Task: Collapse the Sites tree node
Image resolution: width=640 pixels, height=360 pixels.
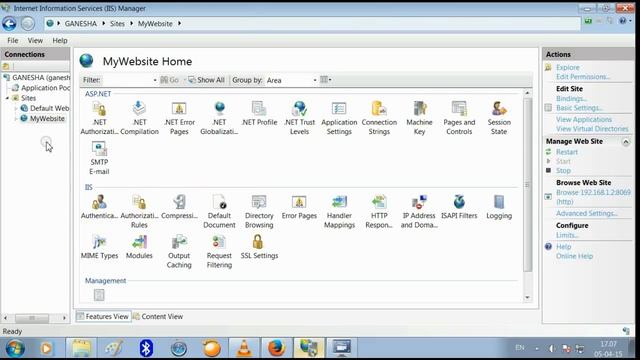Action: pos(7,98)
